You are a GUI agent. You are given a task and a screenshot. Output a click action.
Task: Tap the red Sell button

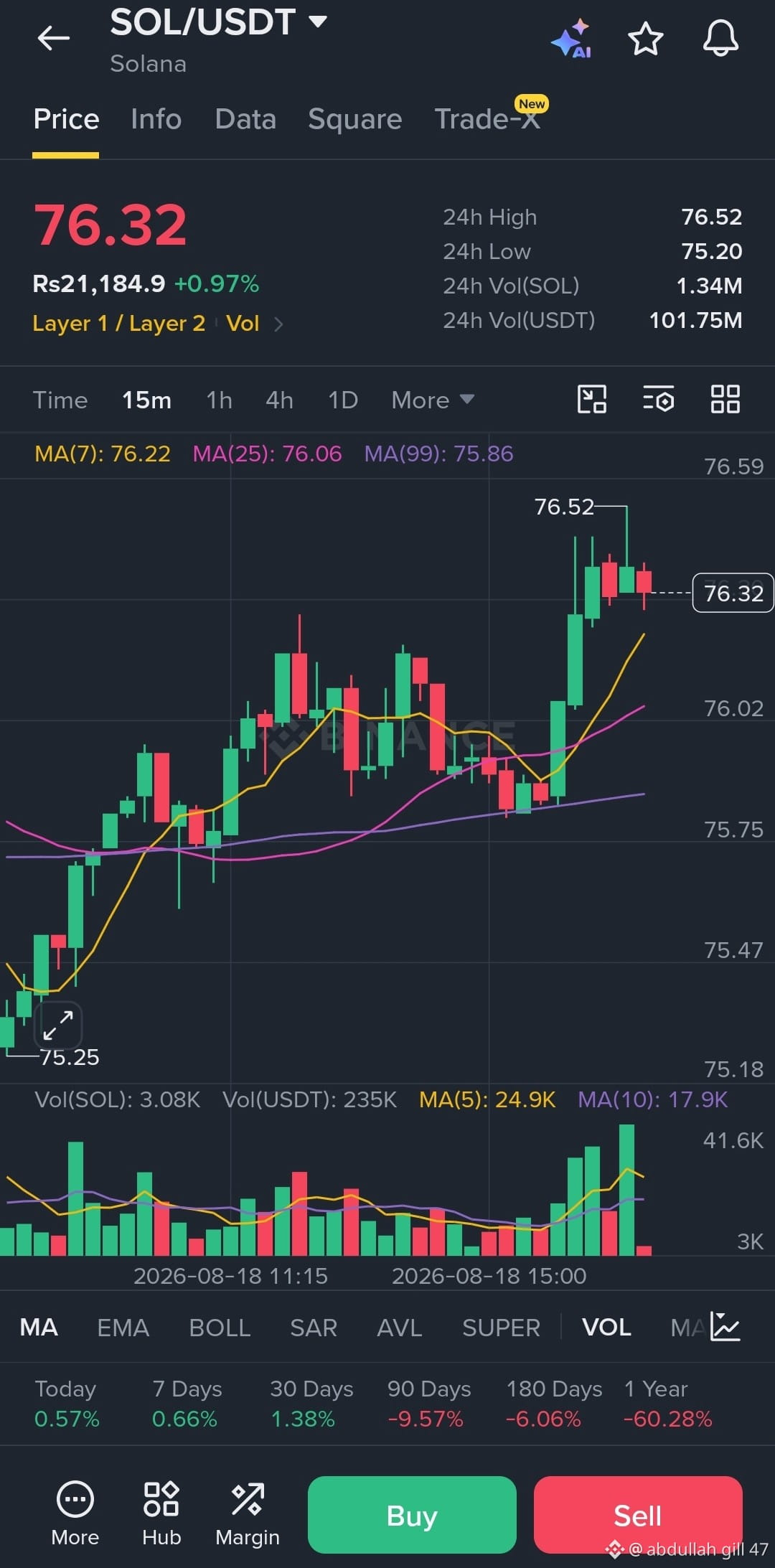[x=638, y=1514]
